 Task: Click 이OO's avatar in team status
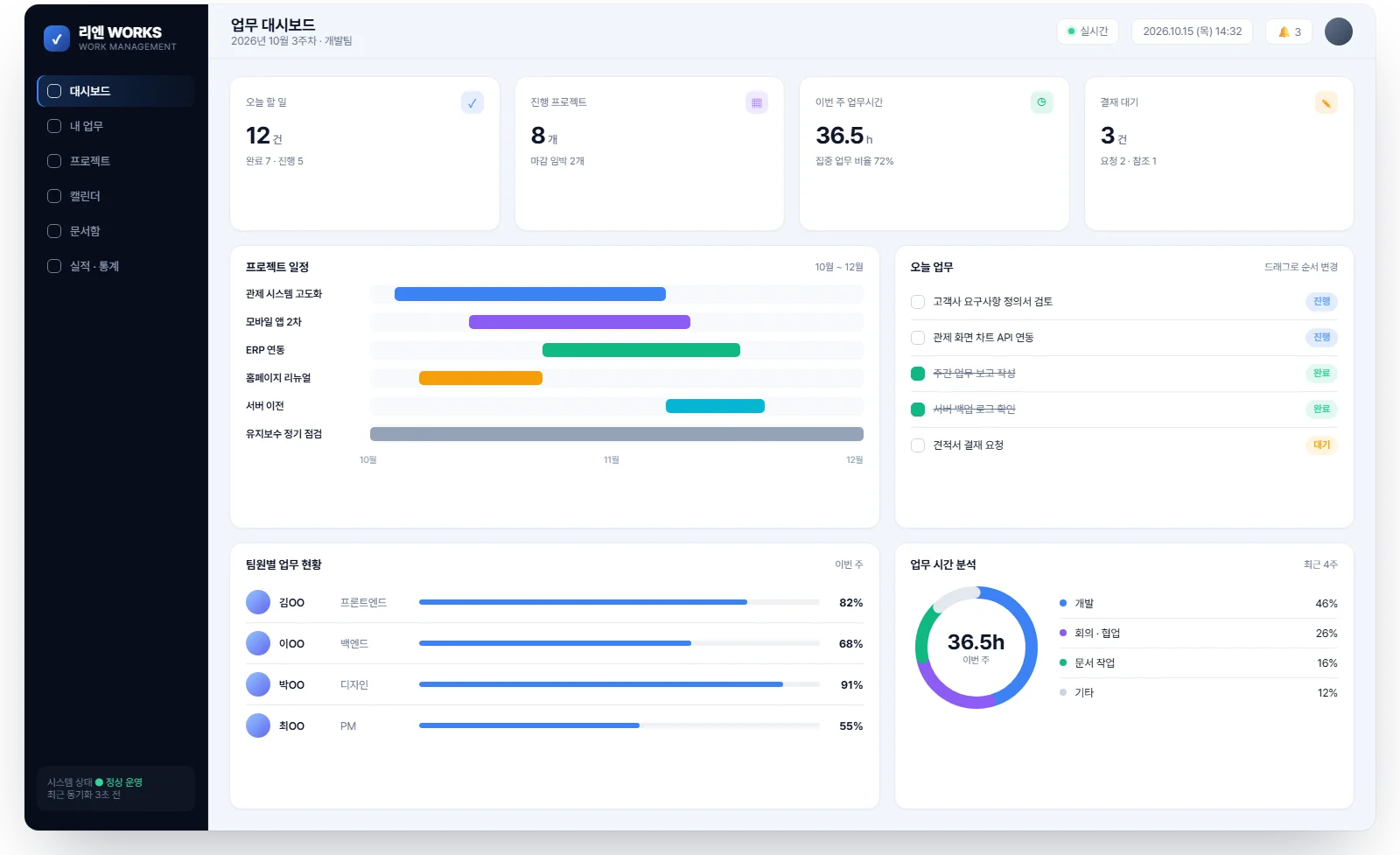(258, 643)
